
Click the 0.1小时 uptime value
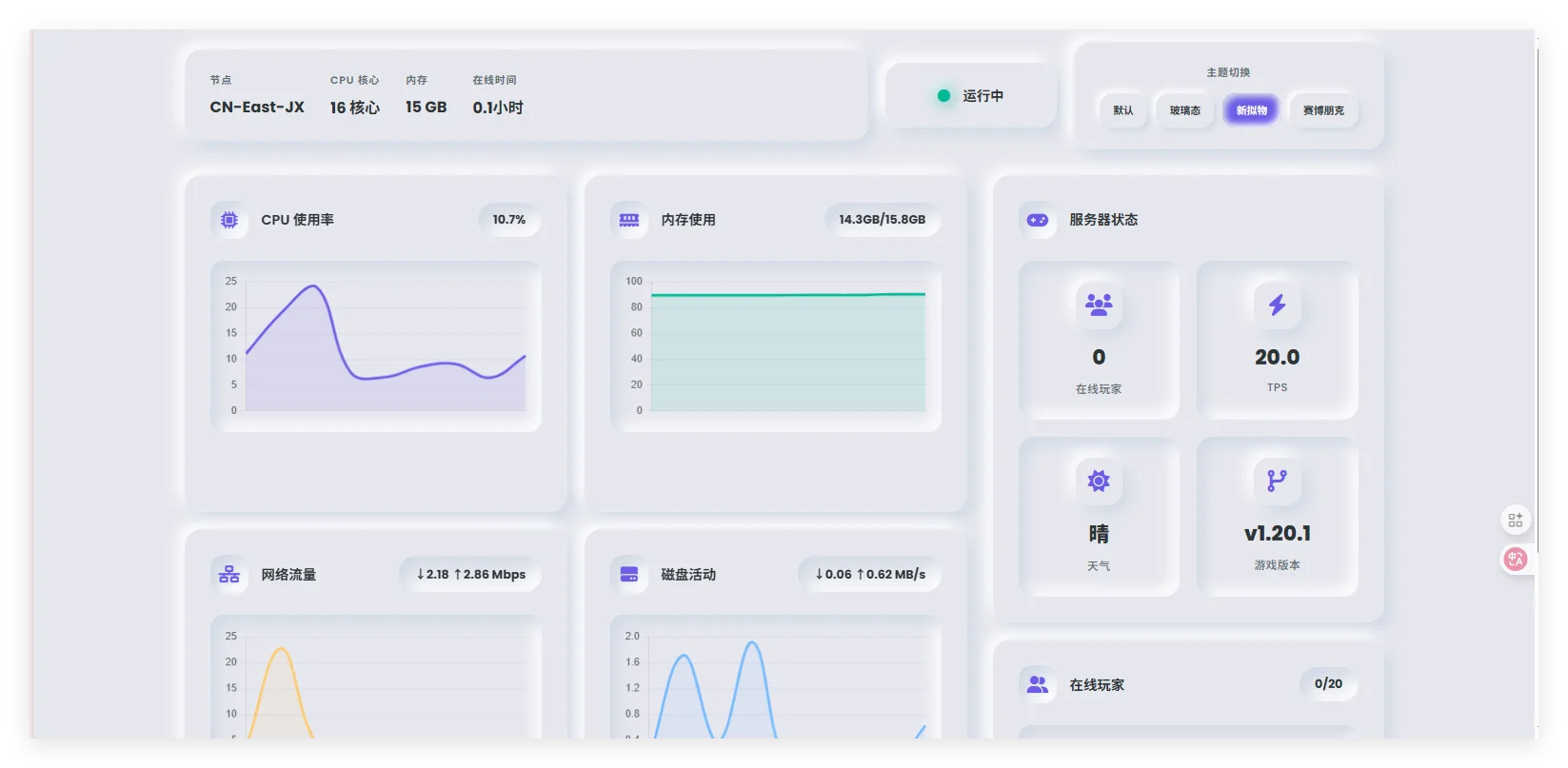pyautogui.click(x=498, y=108)
